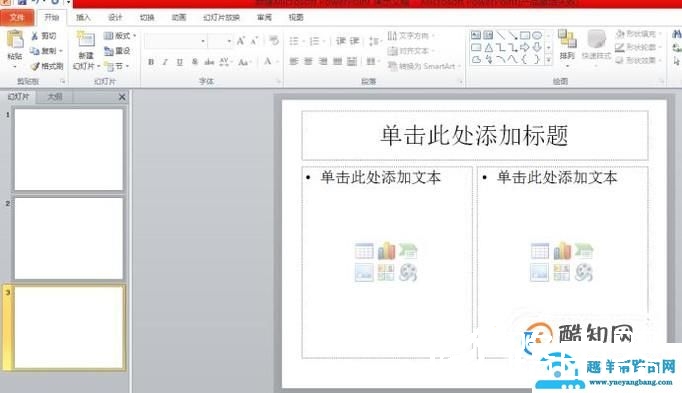Image resolution: width=682 pixels, height=393 pixels.
Task: Click the Clear Formatting eraser icon
Action: click(274, 41)
